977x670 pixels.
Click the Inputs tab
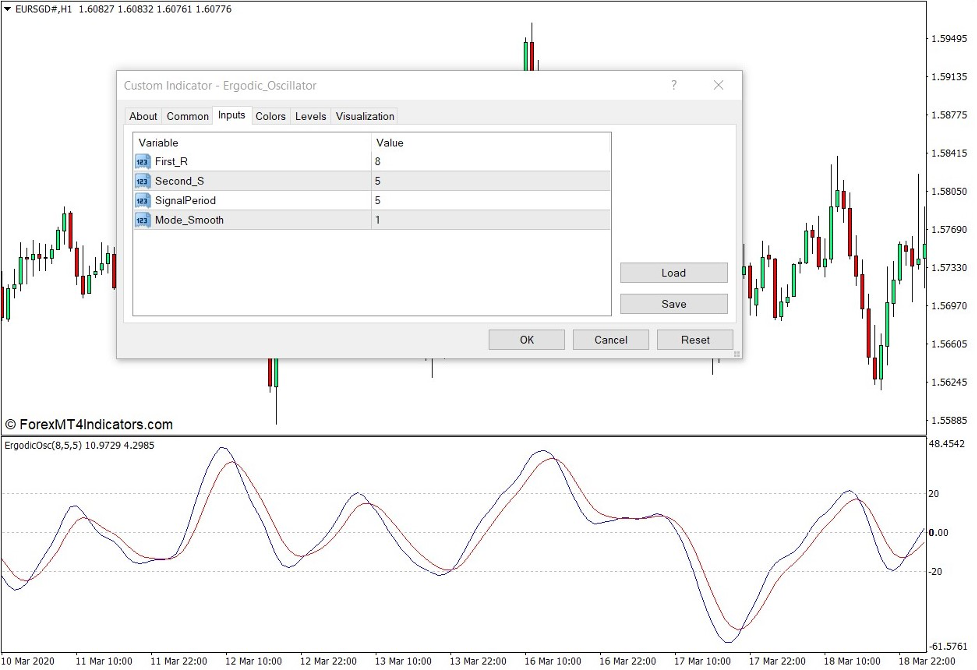232,115
